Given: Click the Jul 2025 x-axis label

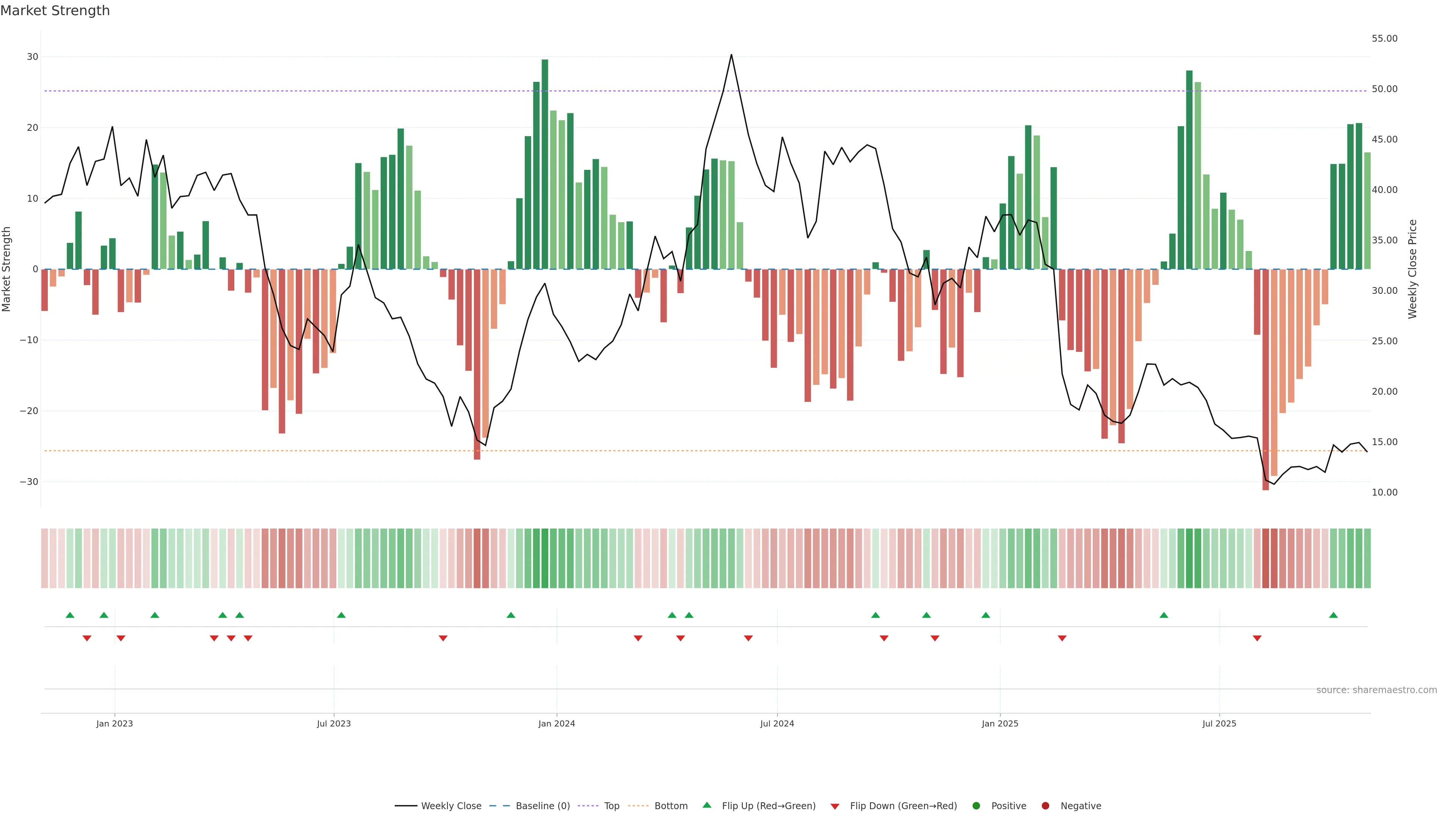Looking at the screenshot, I should pyautogui.click(x=1219, y=723).
